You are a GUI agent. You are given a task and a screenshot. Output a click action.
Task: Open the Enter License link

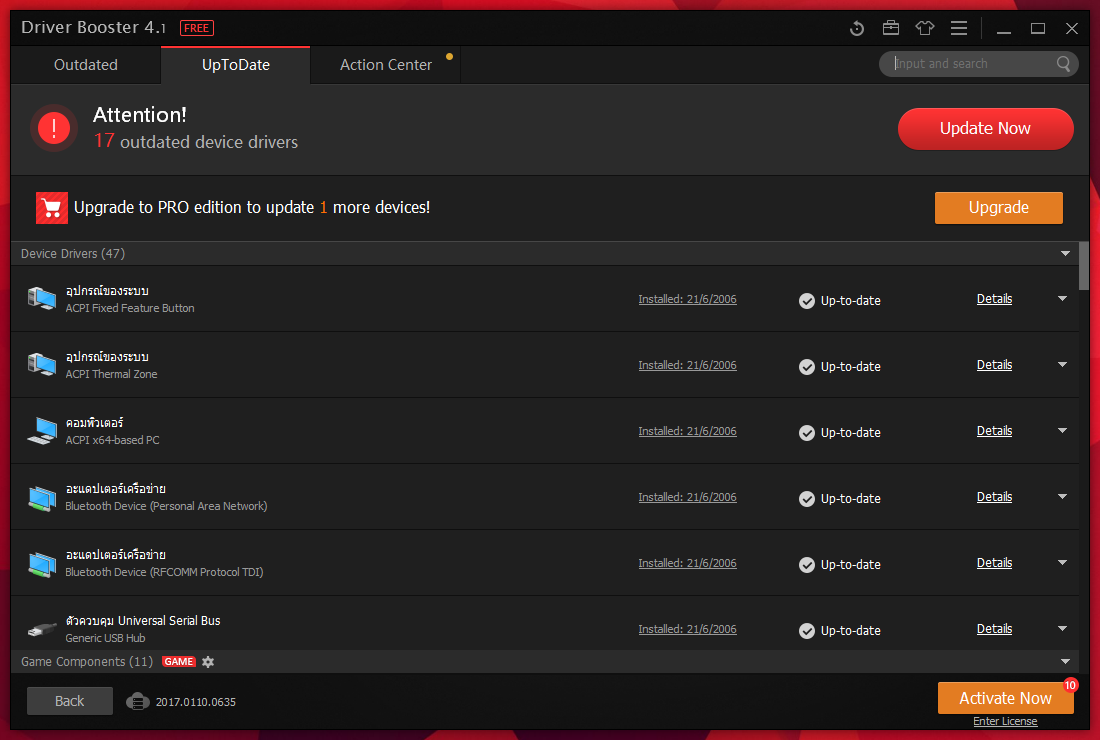pyautogui.click(x=1005, y=721)
